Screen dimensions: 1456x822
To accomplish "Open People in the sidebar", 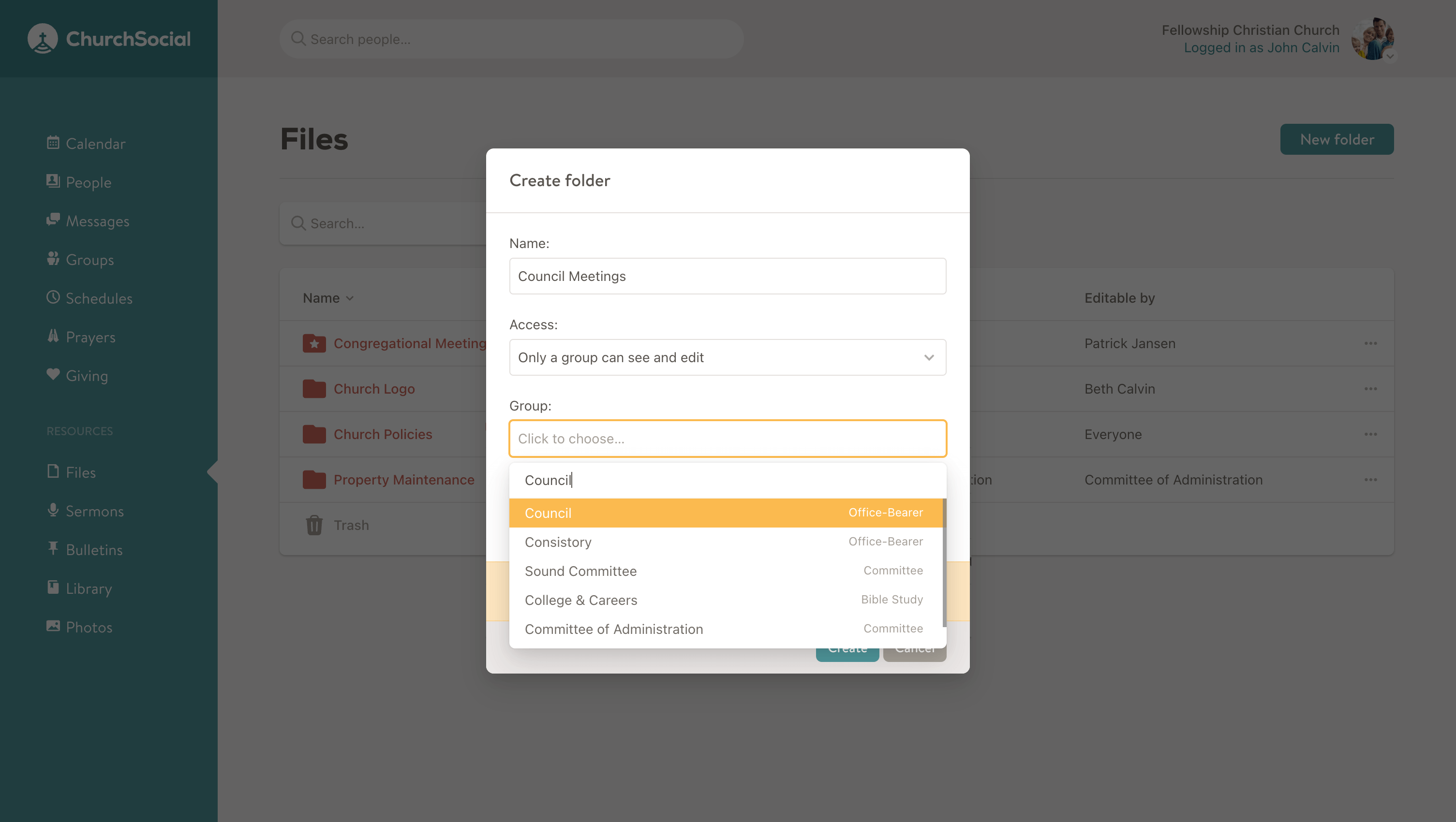I will tap(78, 182).
